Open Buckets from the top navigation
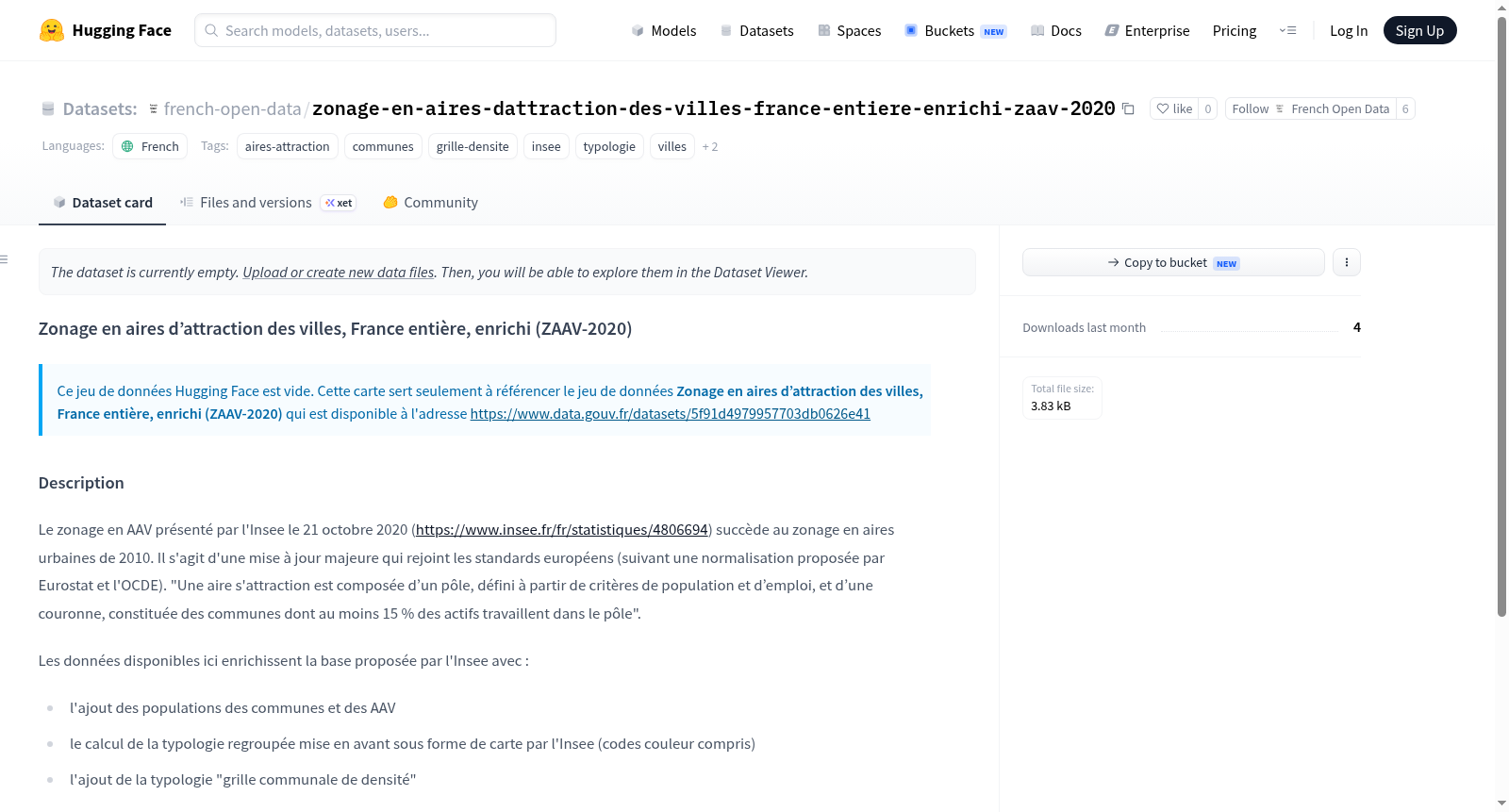The height and width of the screenshot is (812, 1509). [955, 30]
